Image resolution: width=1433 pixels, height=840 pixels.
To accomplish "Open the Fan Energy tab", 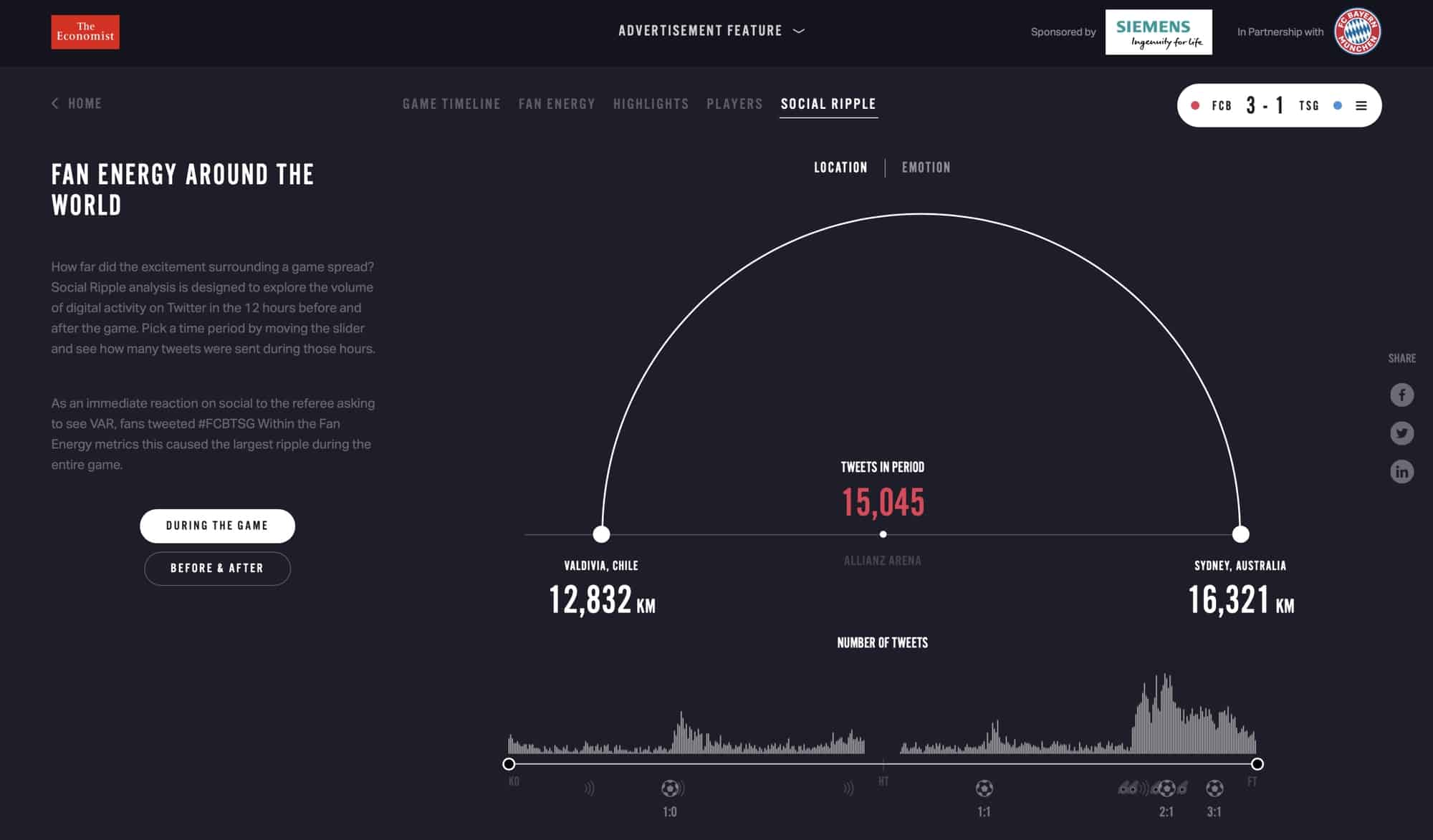I will coord(557,104).
